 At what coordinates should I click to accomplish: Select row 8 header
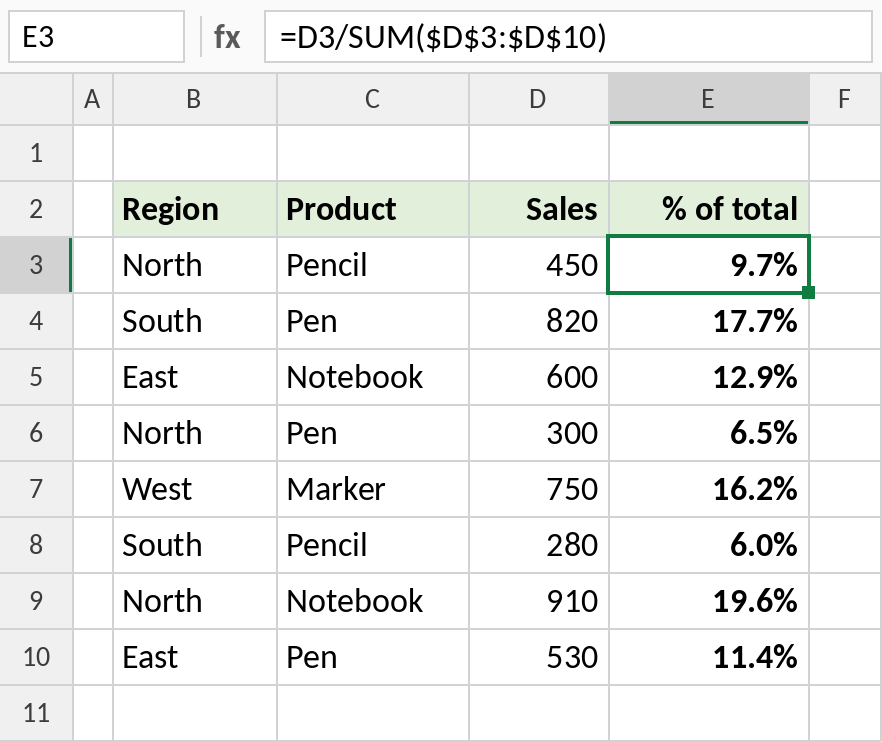click(36, 545)
